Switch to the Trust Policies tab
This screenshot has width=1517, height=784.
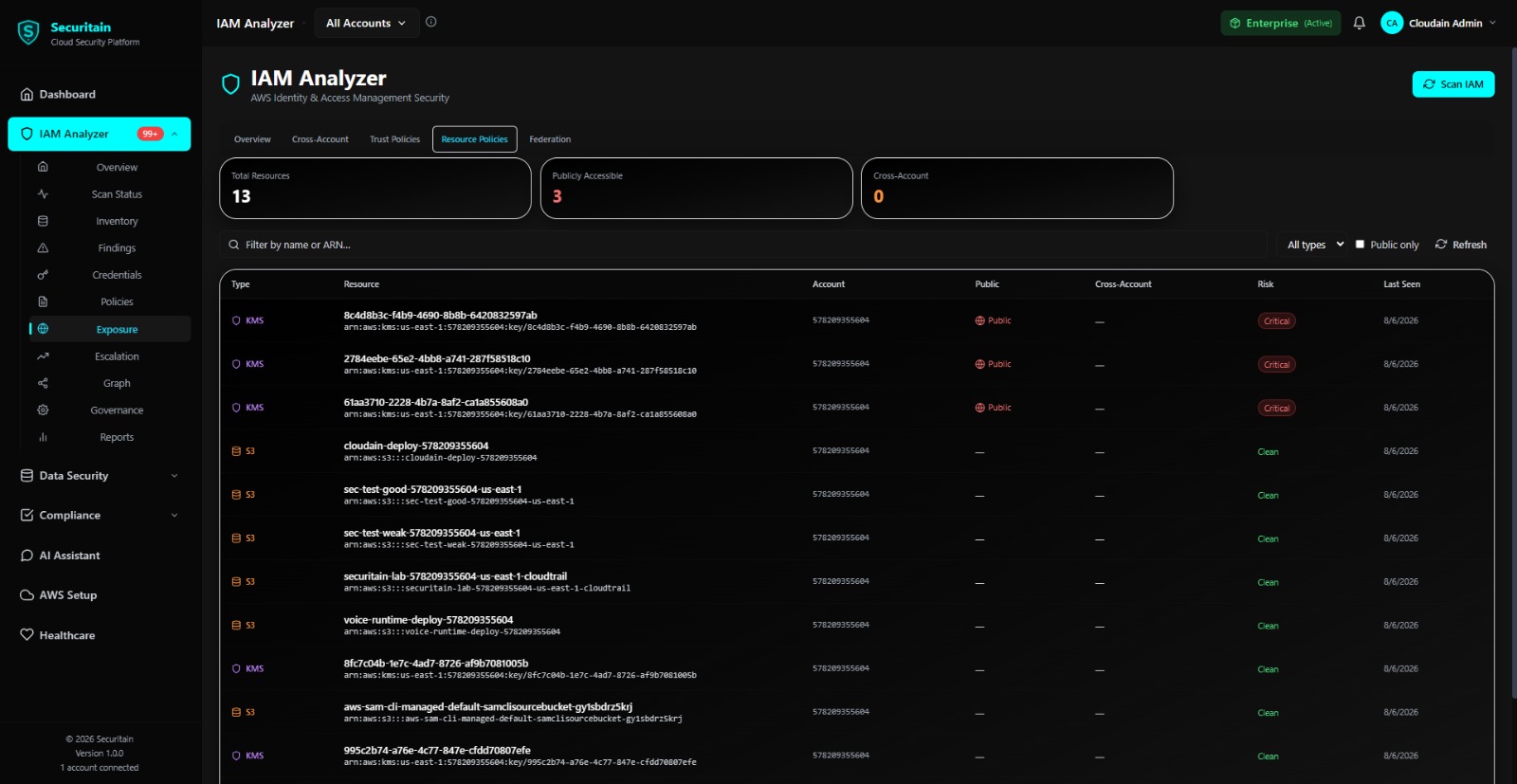tap(394, 139)
